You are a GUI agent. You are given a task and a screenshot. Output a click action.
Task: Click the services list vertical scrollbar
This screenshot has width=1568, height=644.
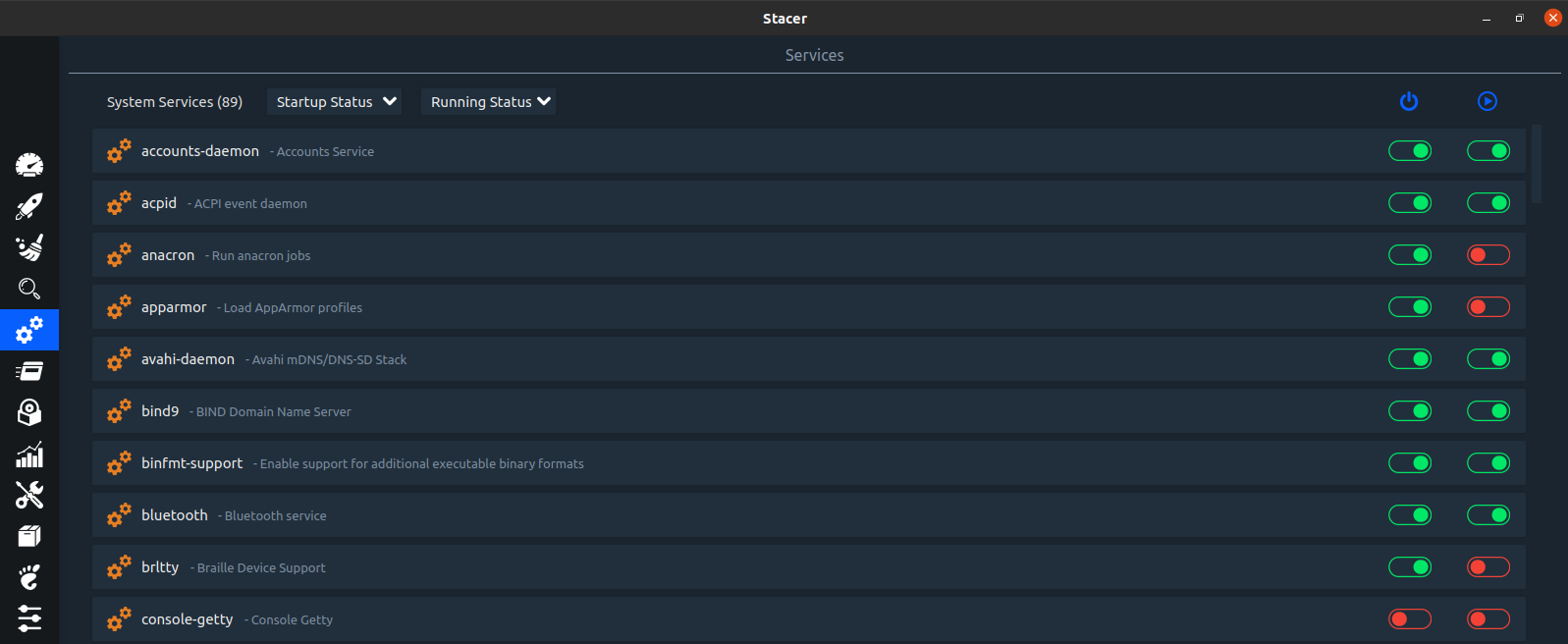click(1537, 163)
